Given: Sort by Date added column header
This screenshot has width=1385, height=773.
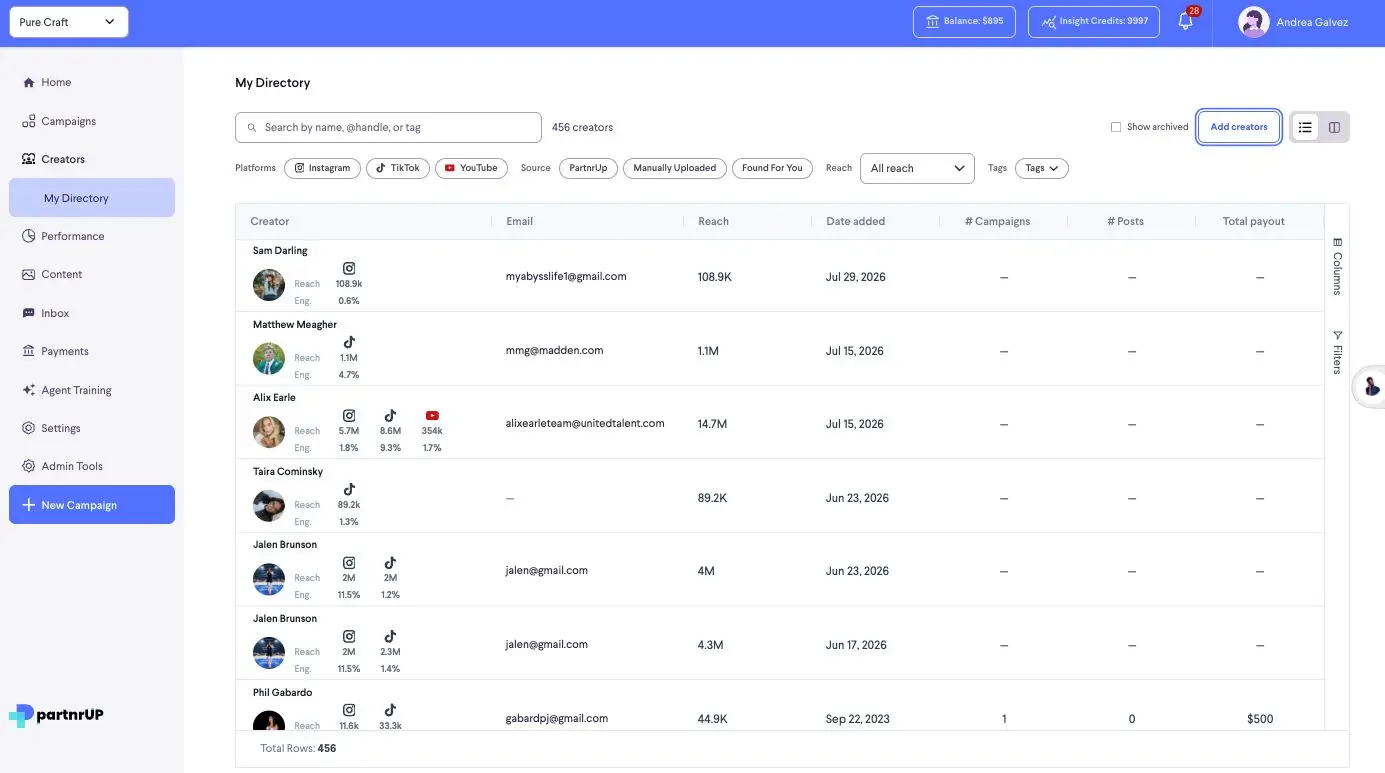Looking at the screenshot, I should coord(855,221).
